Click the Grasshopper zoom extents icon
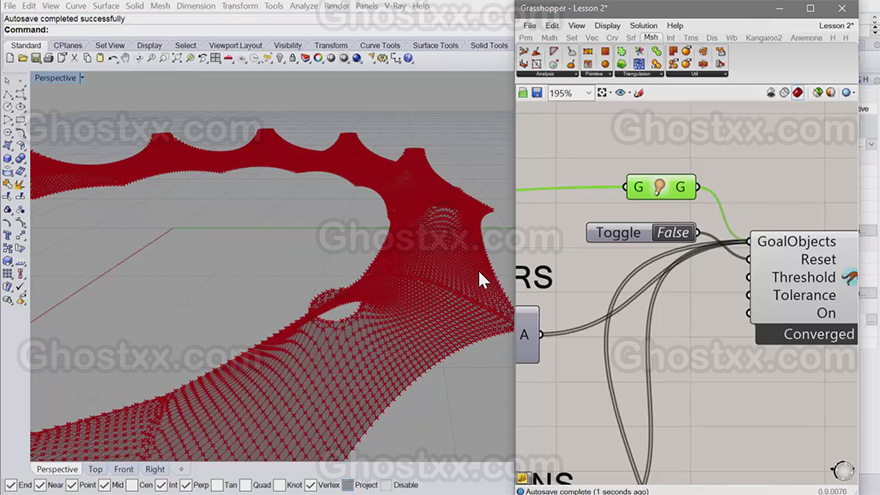This screenshot has width=880, height=495. tap(602, 93)
